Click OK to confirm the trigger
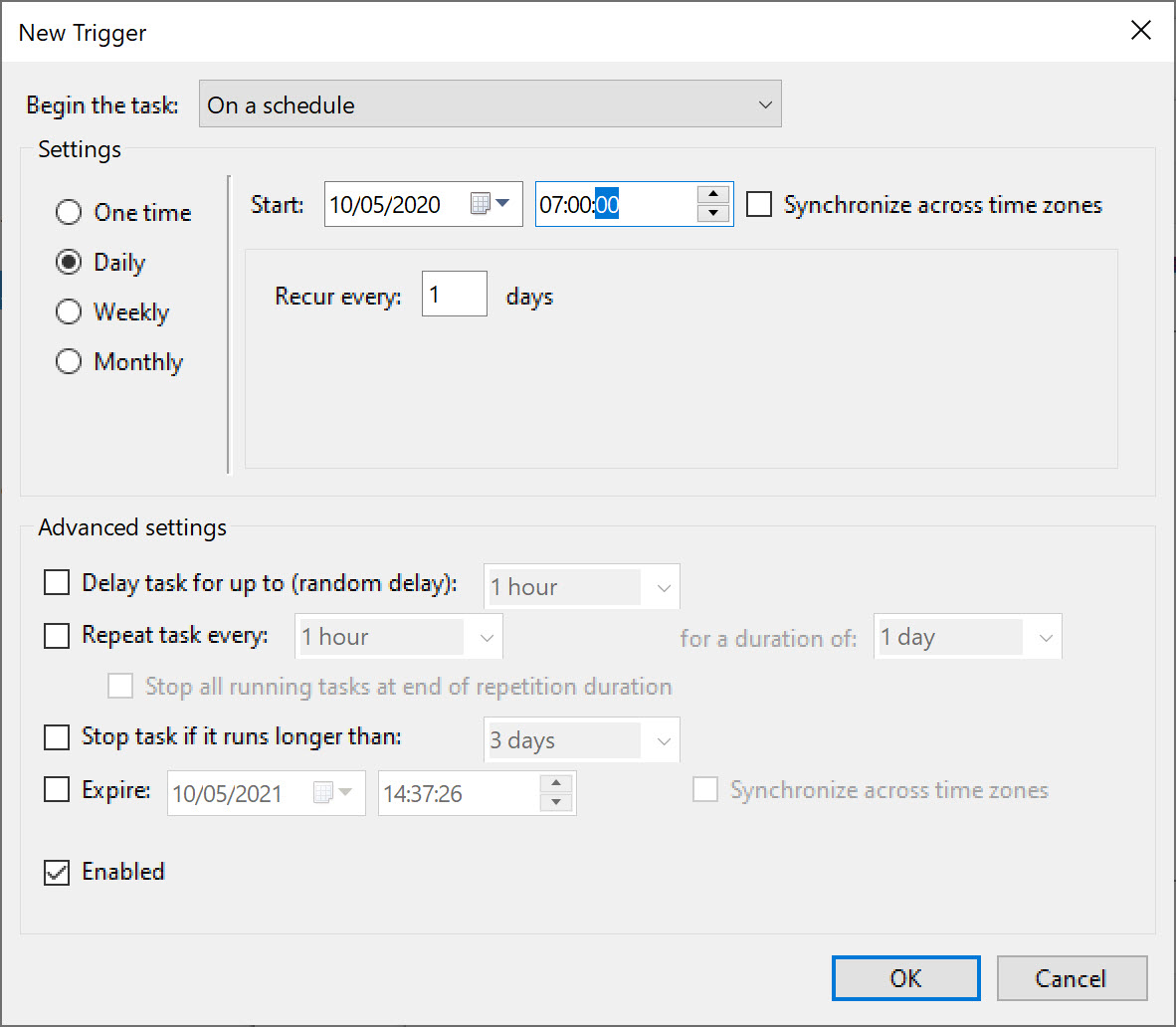Image resolution: width=1176 pixels, height=1027 pixels. [x=905, y=978]
